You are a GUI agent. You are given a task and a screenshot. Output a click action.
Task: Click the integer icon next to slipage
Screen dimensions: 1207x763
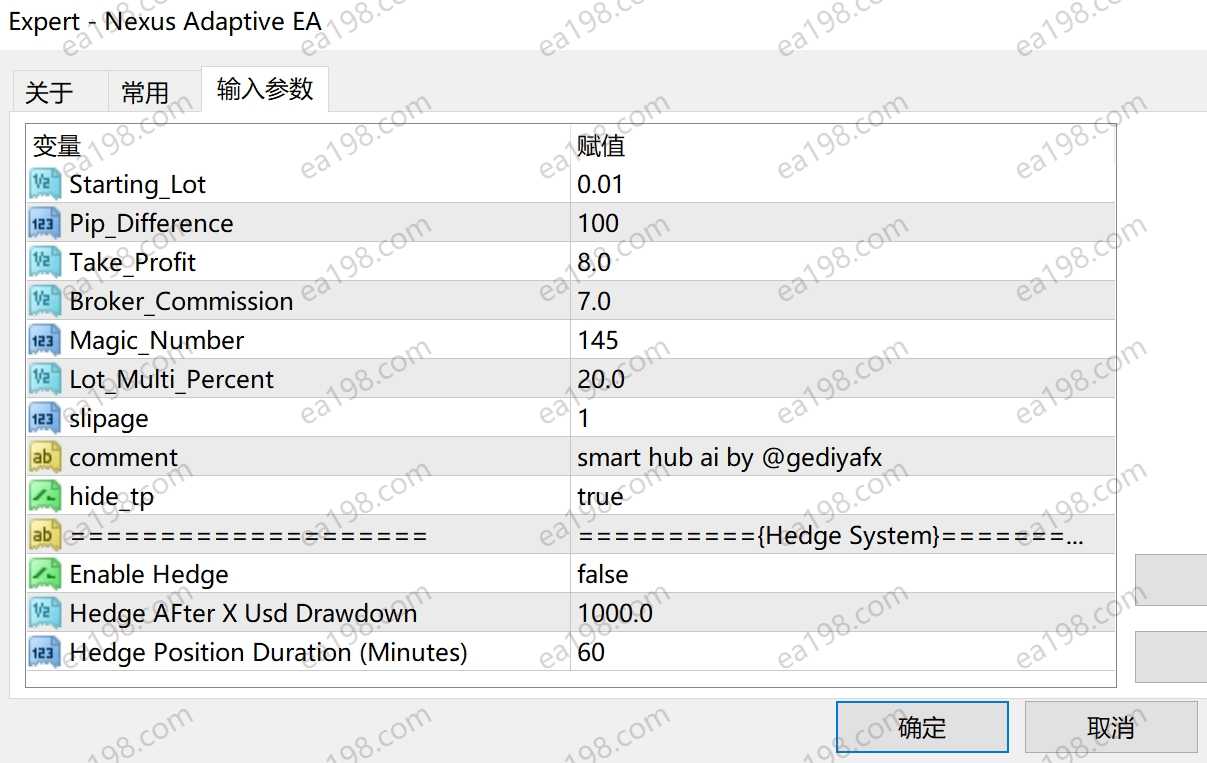pyautogui.click(x=46, y=418)
